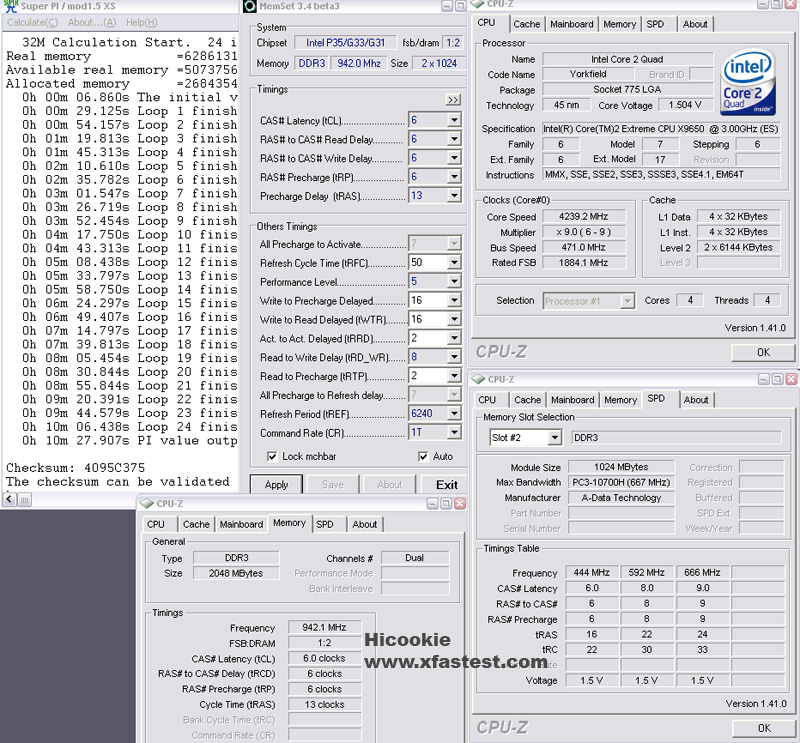Click the Chipset Intel P35/G33/G31 field
The width and height of the screenshot is (800, 743).
coord(345,43)
